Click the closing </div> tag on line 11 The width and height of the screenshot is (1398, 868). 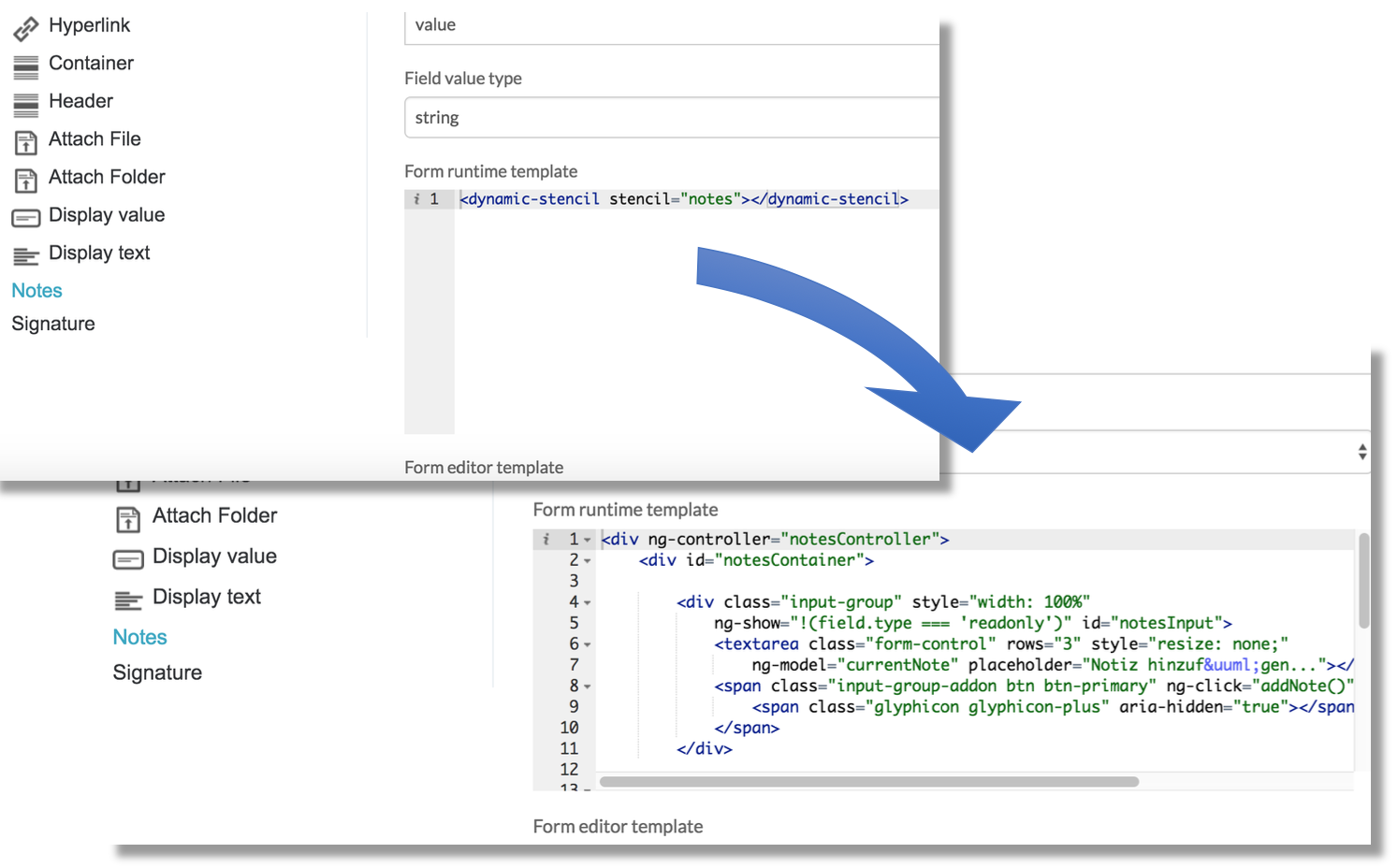[705, 749]
